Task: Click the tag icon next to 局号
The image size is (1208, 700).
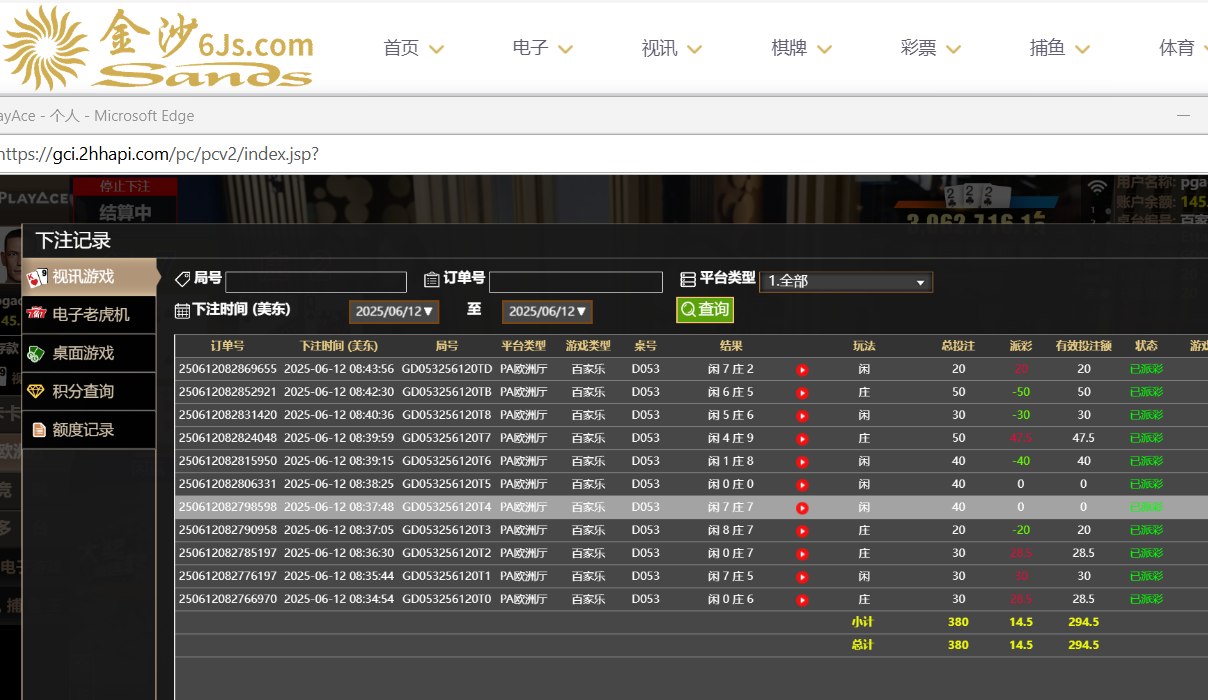Action: 182,279
